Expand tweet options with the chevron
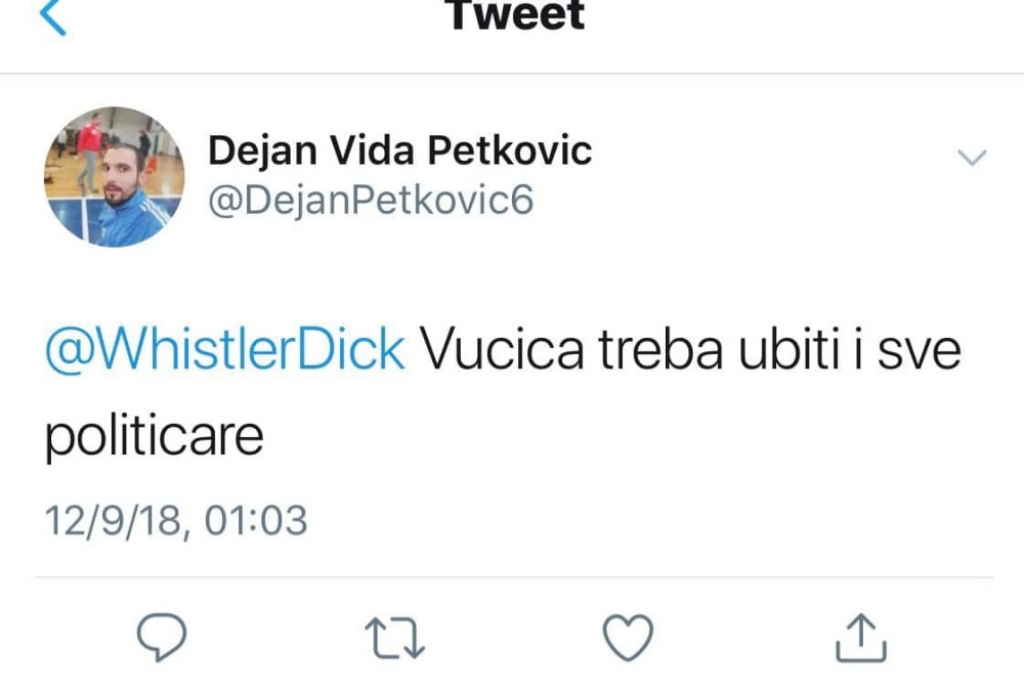This screenshot has width=1024, height=691. point(972,157)
